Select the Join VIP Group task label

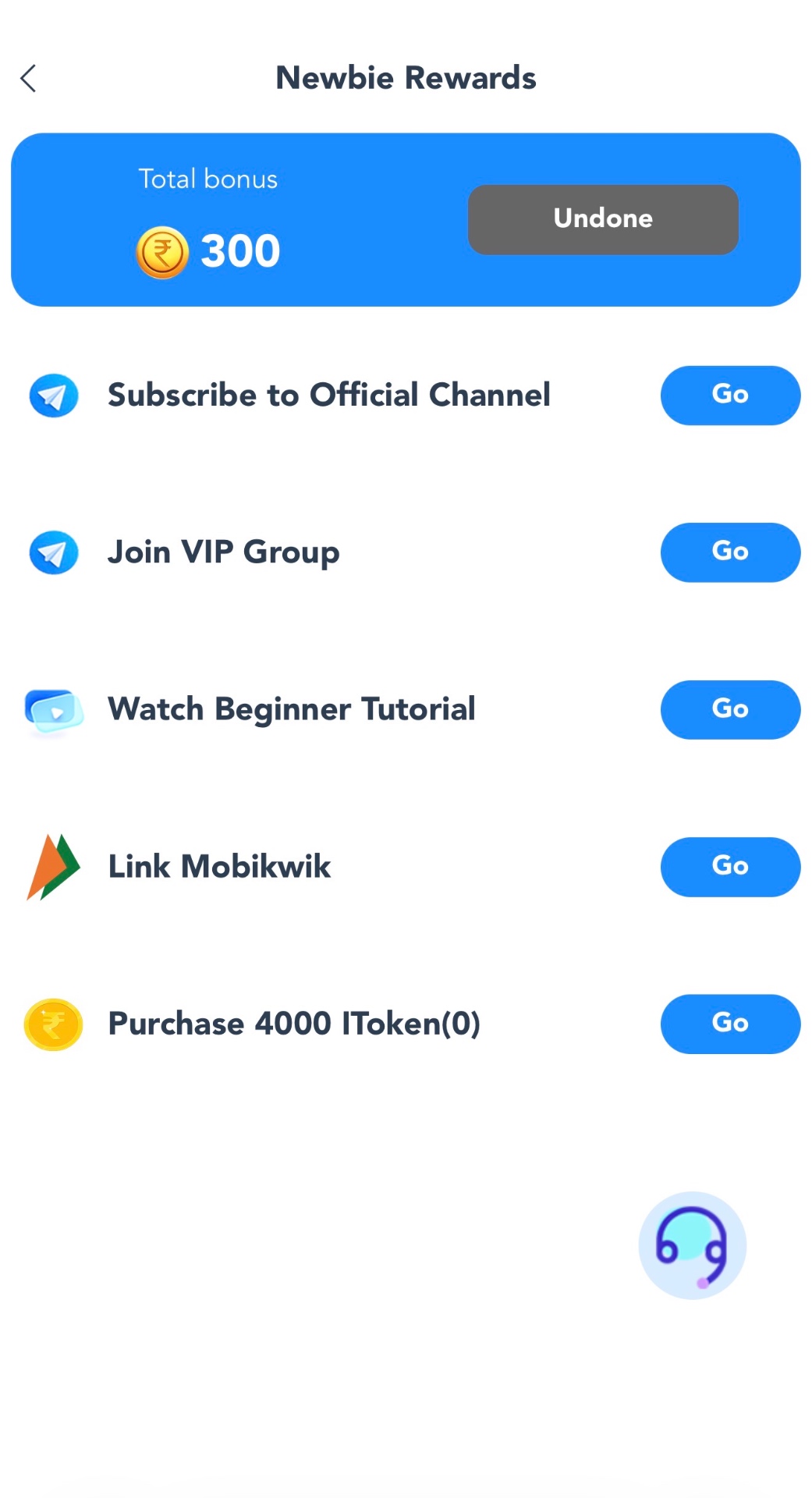point(224,552)
